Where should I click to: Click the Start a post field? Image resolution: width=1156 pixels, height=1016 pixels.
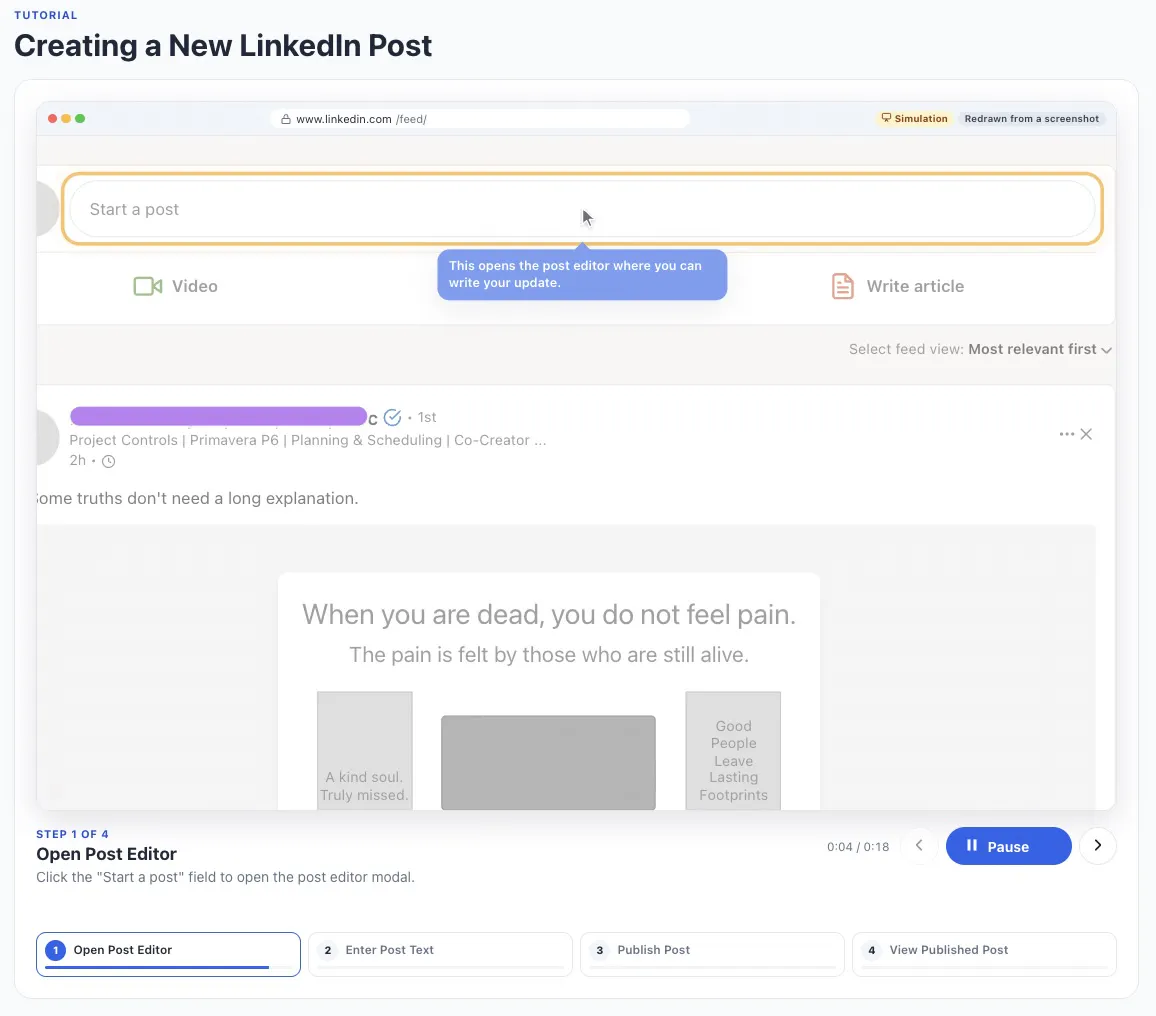click(x=582, y=209)
